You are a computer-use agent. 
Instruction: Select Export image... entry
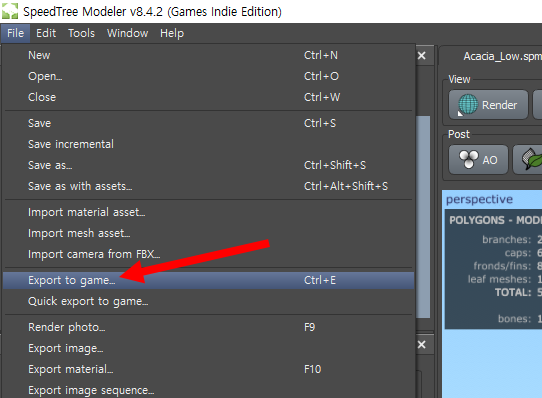[x=208, y=349]
